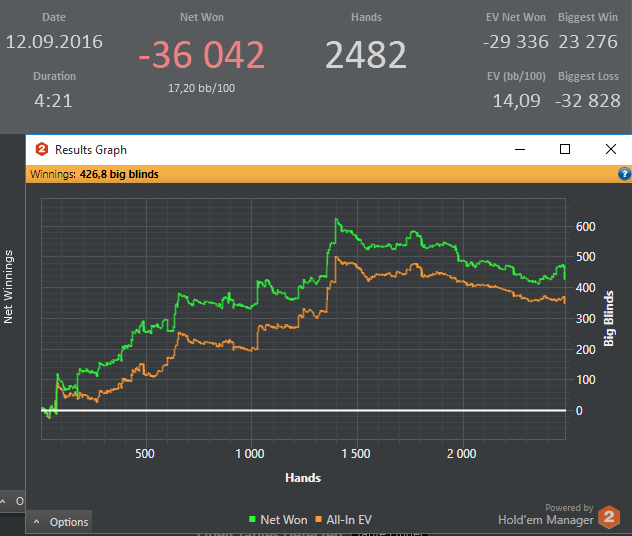This screenshot has width=632, height=536.
Task: Click the collapsed arrow tab at left edge
Action: pyautogui.click(x=12, y=501)
